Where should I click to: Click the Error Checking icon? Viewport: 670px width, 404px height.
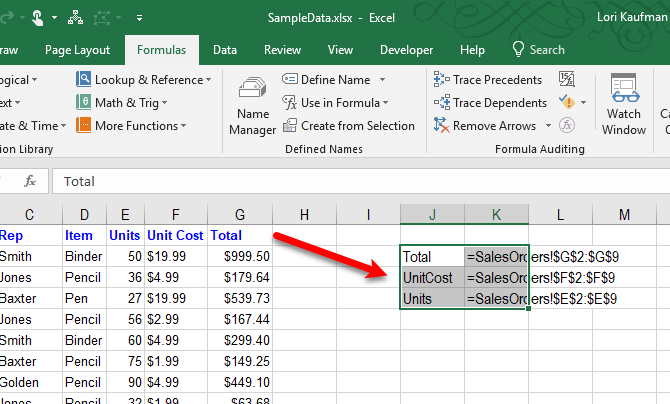(x=567, y=103)
